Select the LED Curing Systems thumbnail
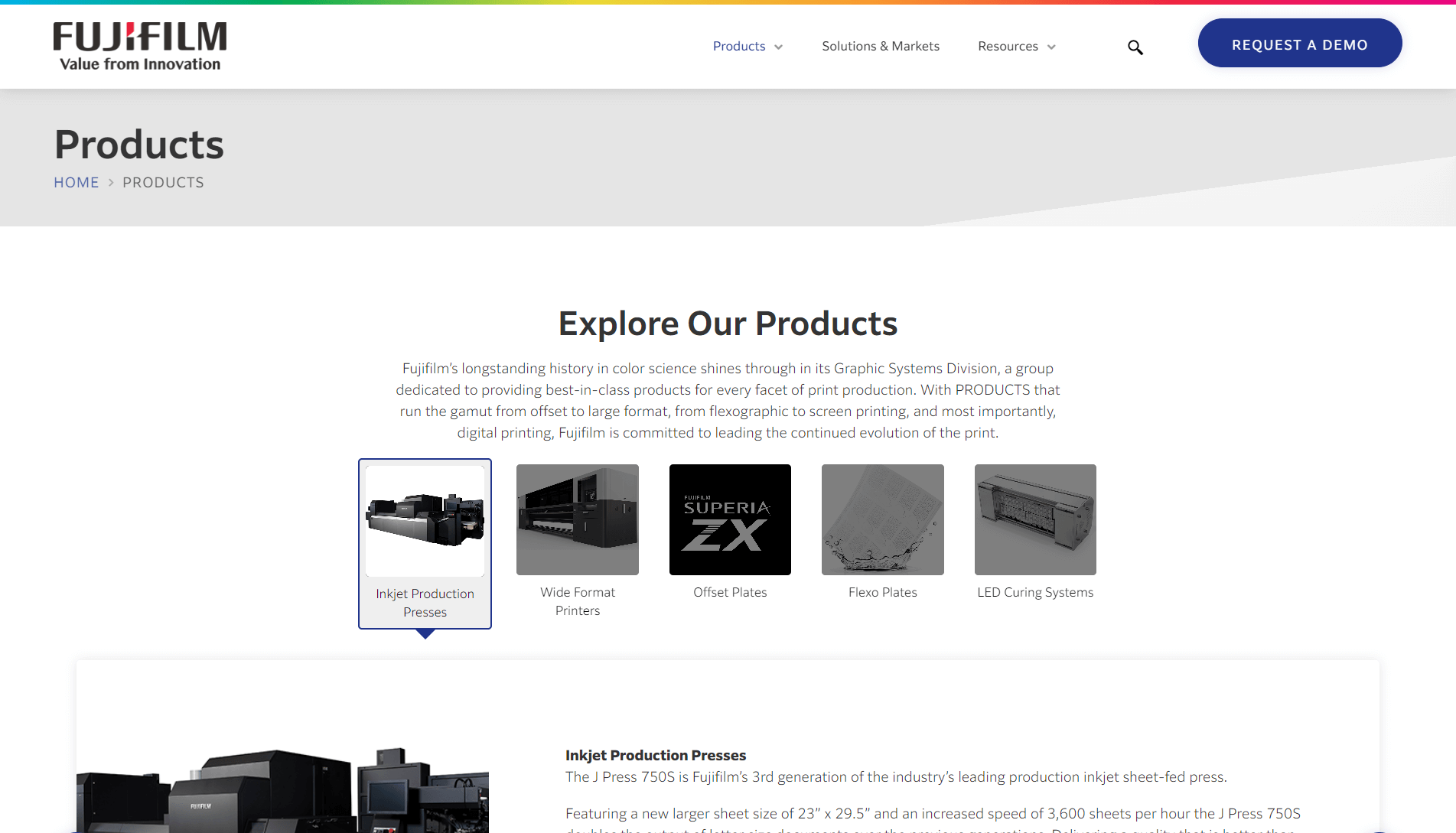Viewport: 1456px width, 833px height. coord(1035,519)
